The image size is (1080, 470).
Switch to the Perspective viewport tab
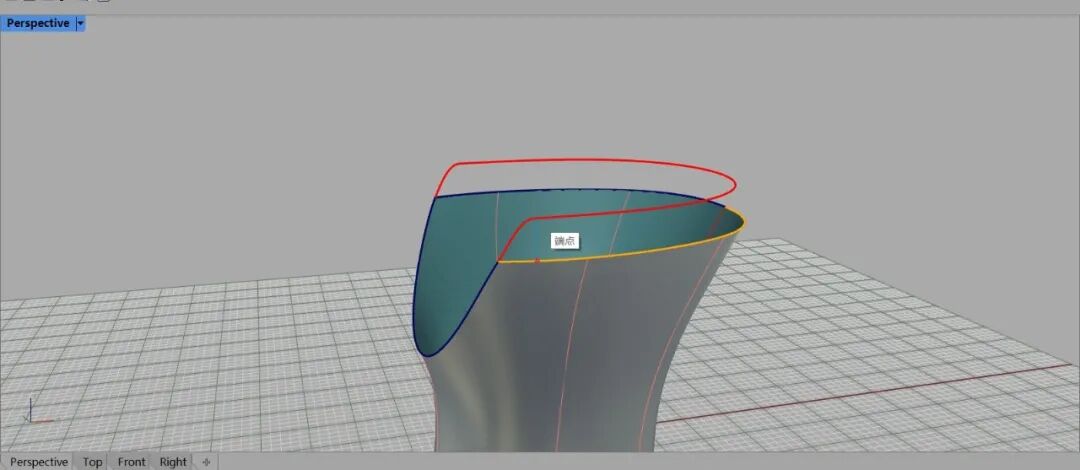(39, 462)
